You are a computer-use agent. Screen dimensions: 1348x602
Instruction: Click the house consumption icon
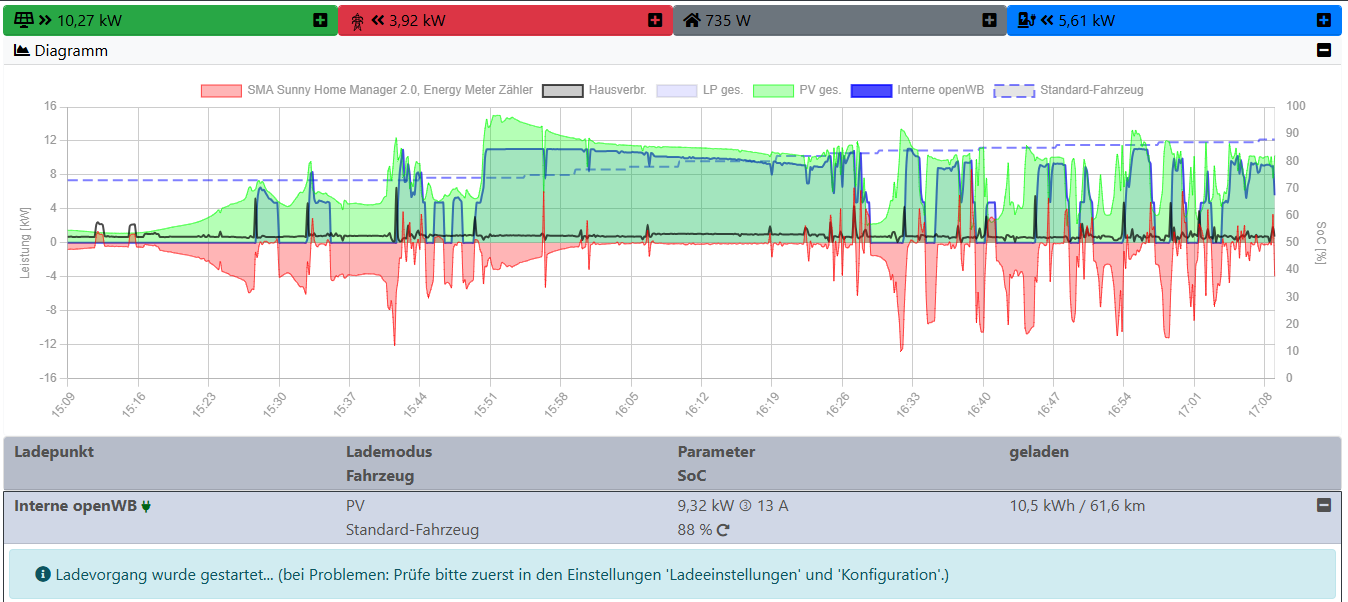(692, 20)
